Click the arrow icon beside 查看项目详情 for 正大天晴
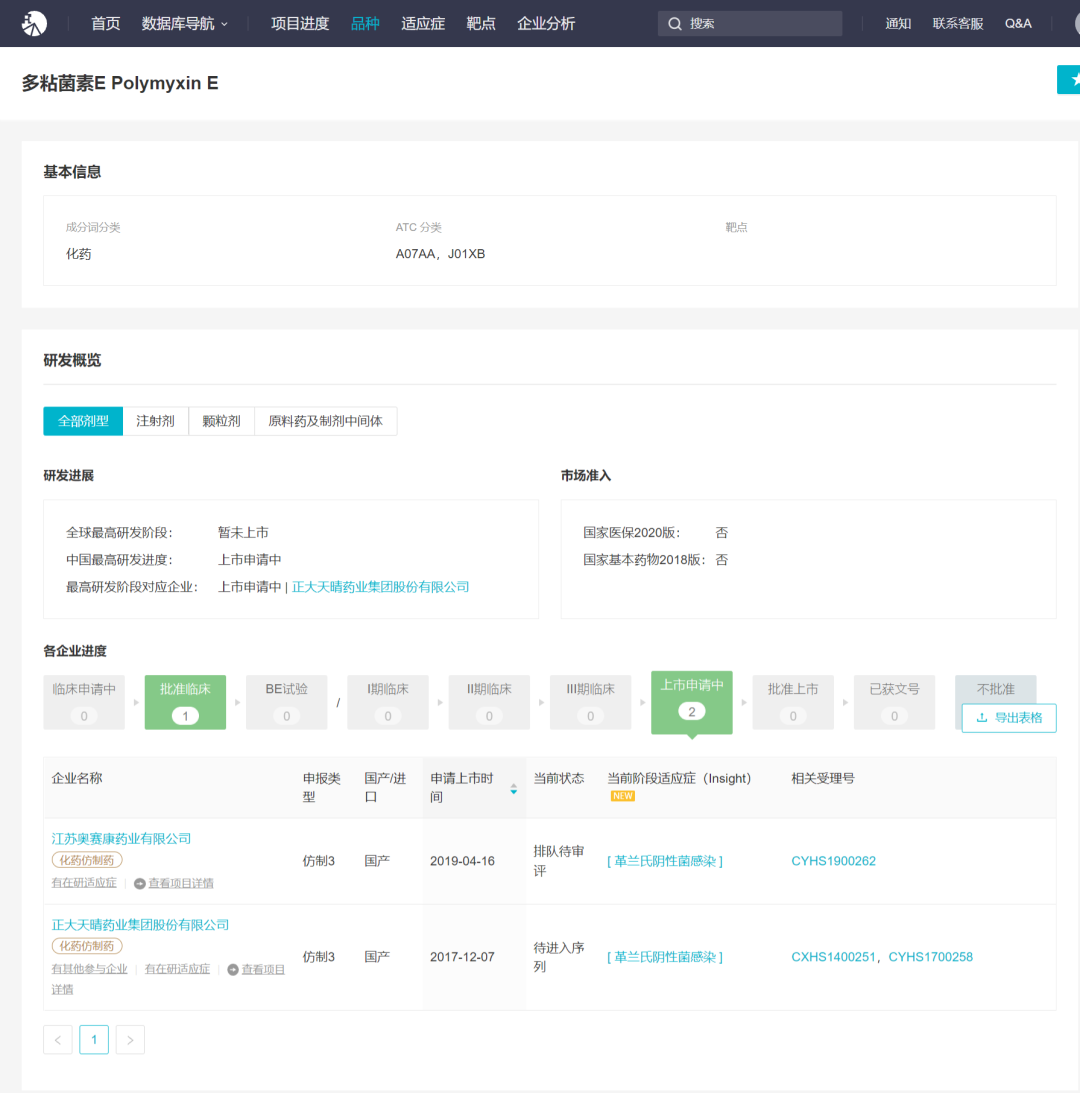Image resolution: width=1080 pixels, height=1093 pixels. [x=233, y=969]
